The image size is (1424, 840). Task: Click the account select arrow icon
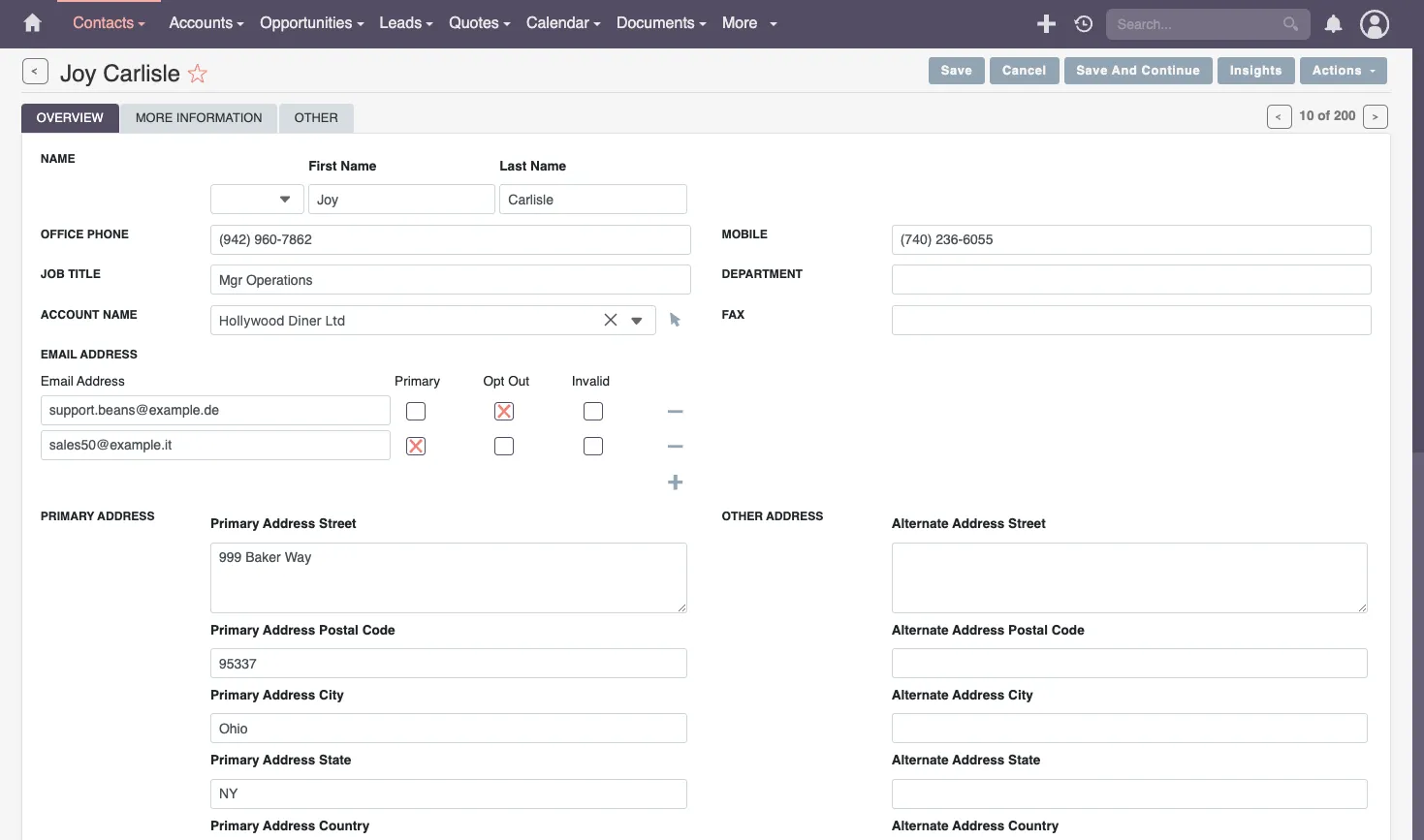pos(676,321)
